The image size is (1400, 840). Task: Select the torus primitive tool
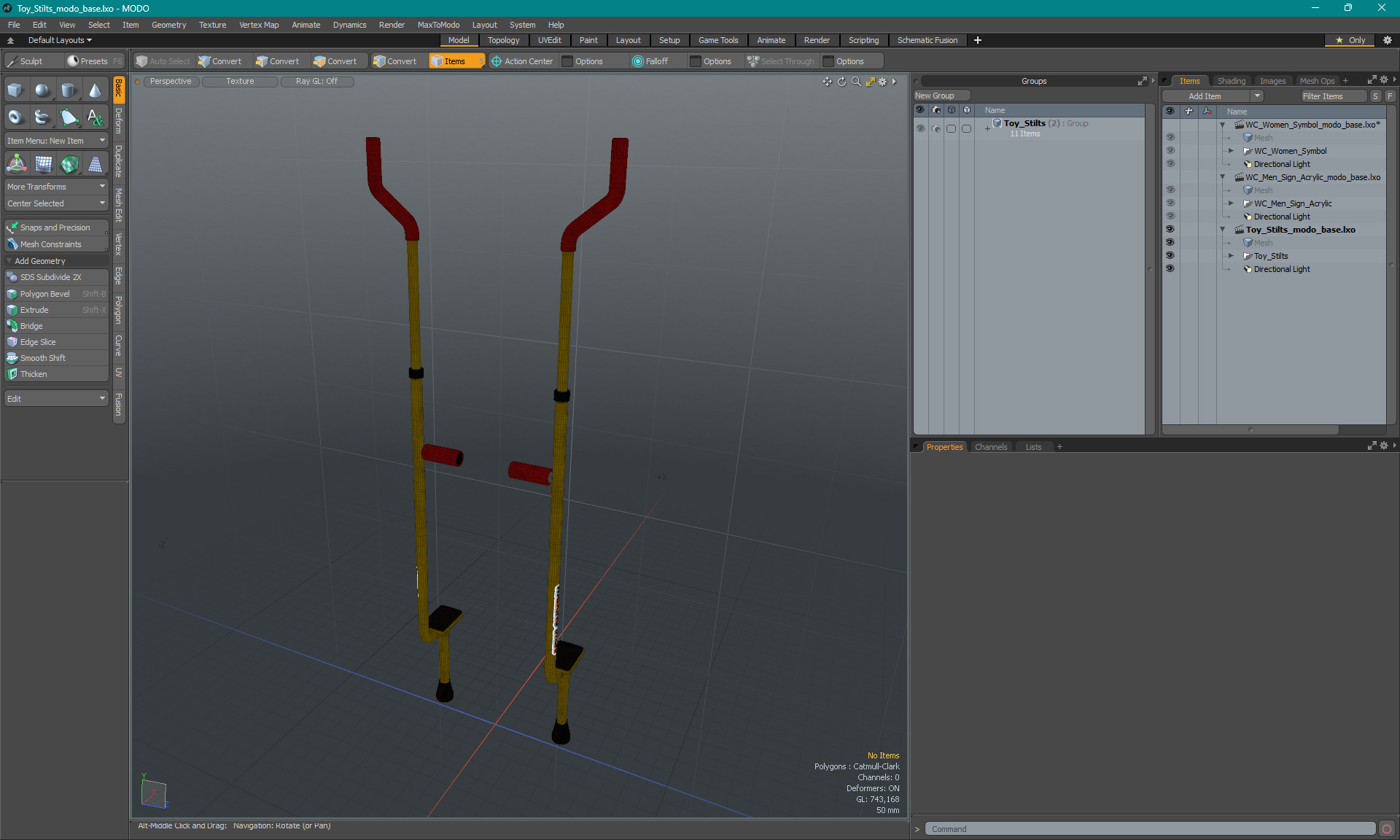click(15, 117)
